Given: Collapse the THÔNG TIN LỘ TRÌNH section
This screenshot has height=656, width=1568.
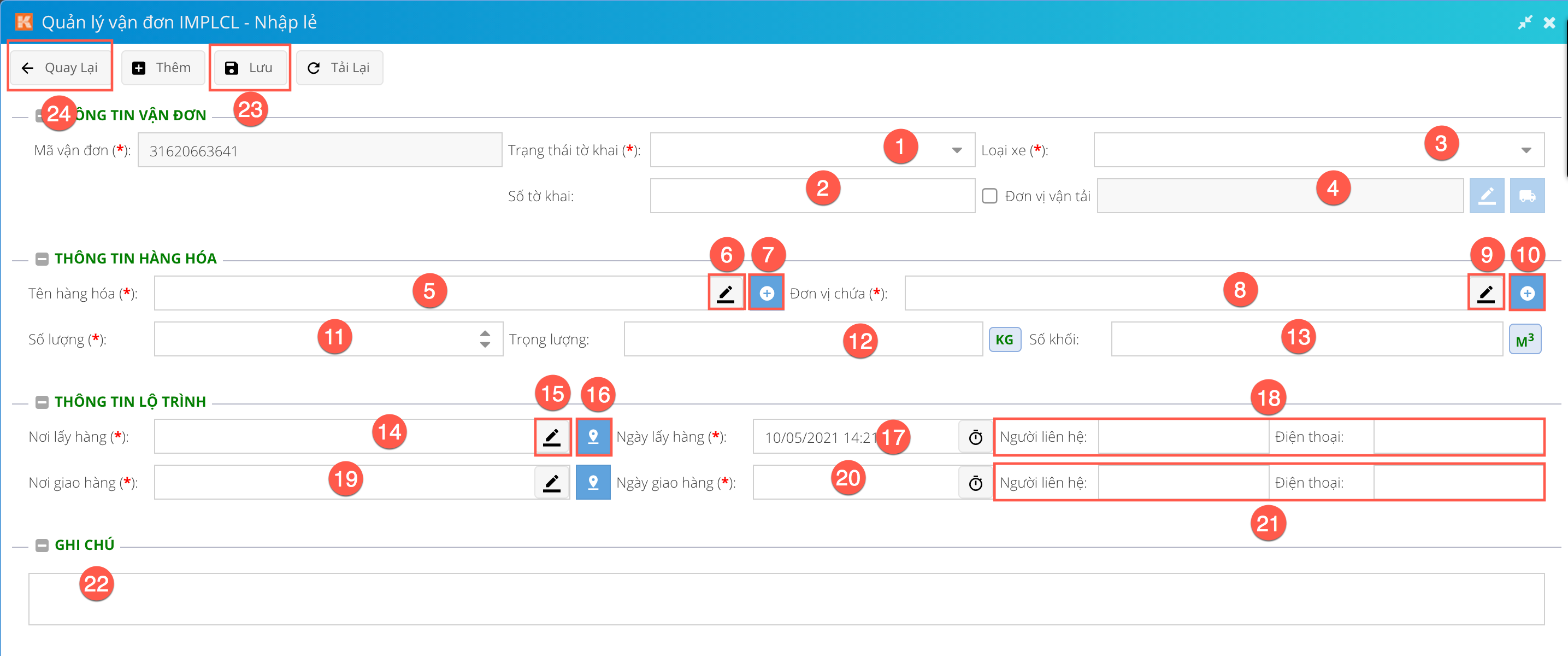Looking at the screenshot, I should [42, 402].
